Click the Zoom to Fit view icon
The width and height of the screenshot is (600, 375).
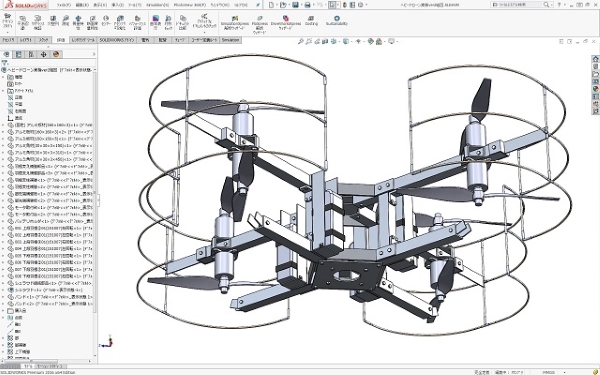click(x=301, y=41)
